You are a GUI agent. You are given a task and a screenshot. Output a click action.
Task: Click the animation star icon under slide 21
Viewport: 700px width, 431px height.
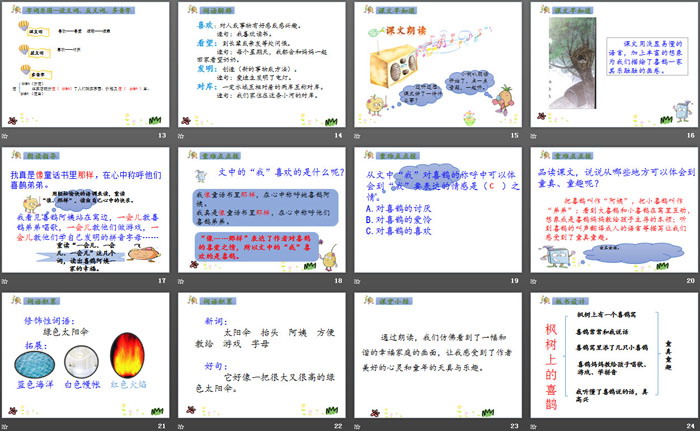pos(5,427)
